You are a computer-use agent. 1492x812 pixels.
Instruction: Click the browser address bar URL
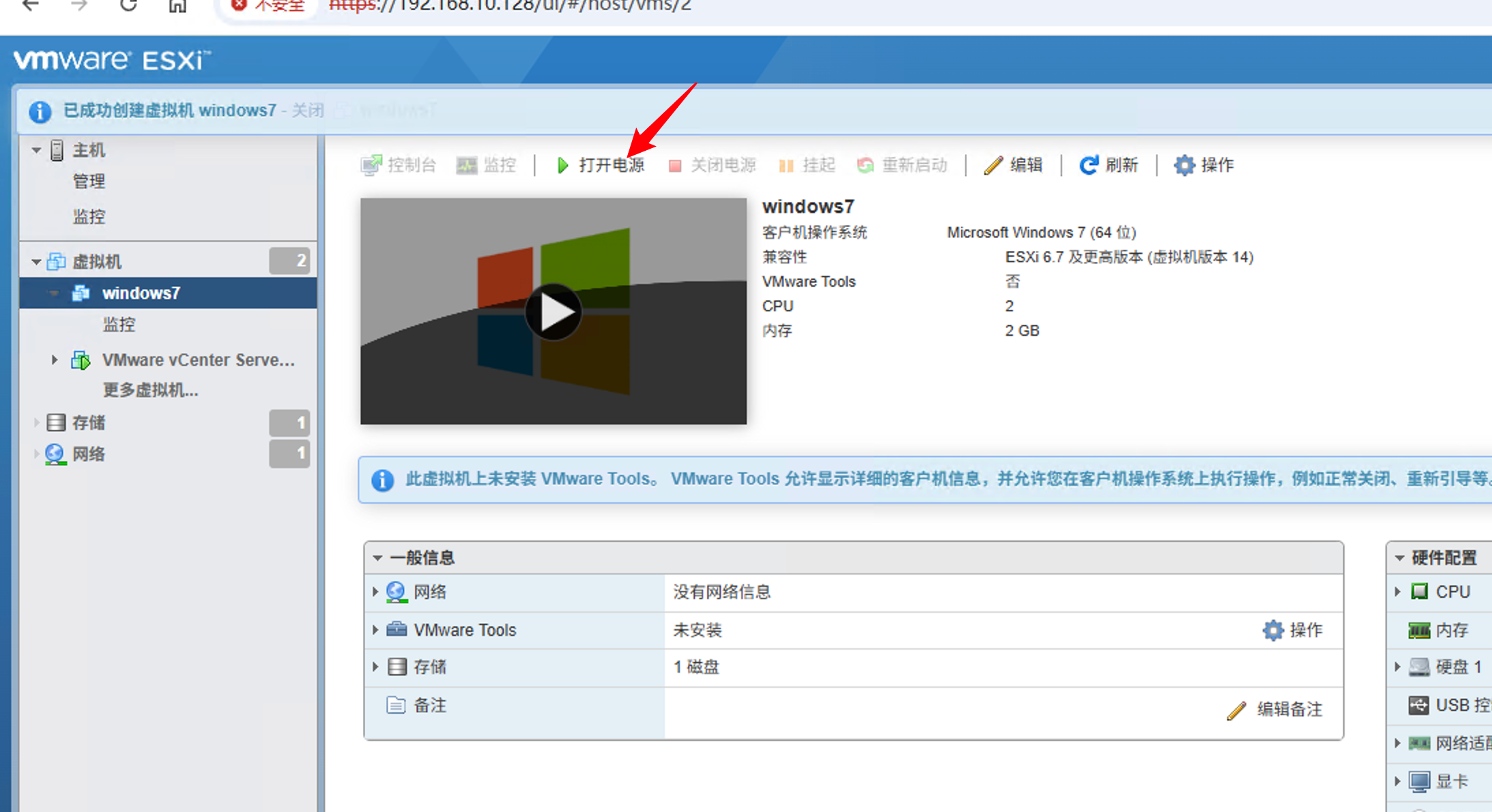click(x=510, y=5)
